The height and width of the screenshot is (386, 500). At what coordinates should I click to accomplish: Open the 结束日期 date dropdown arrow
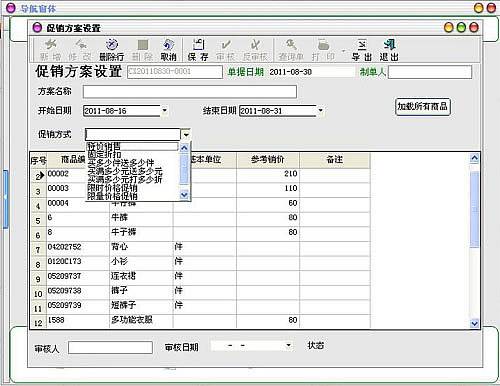tap(321, 110)
